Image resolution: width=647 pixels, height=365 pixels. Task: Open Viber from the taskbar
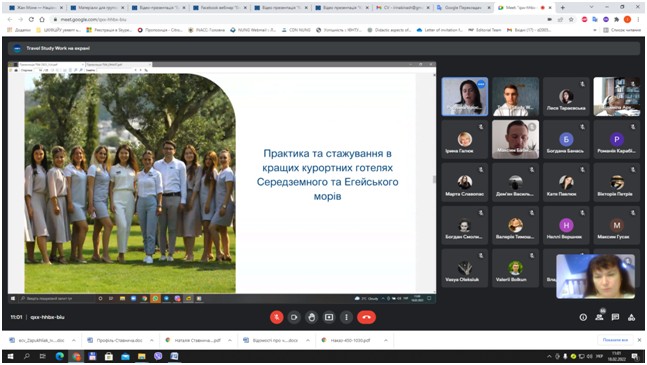coord(158,356)
